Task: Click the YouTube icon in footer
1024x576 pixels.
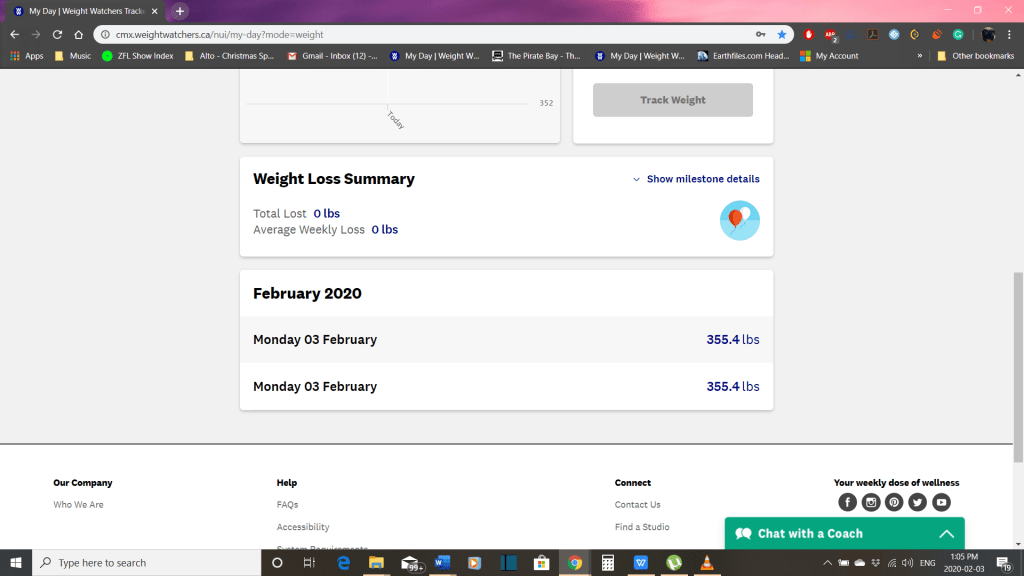Action: point(941,502)
